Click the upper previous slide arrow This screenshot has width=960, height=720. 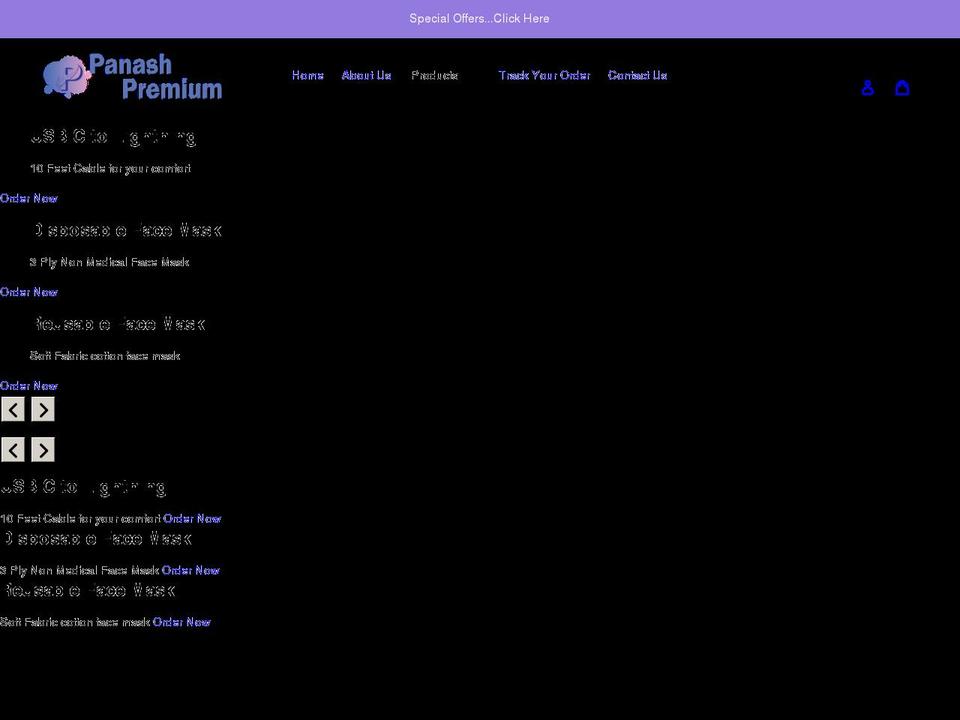(13, 409)
